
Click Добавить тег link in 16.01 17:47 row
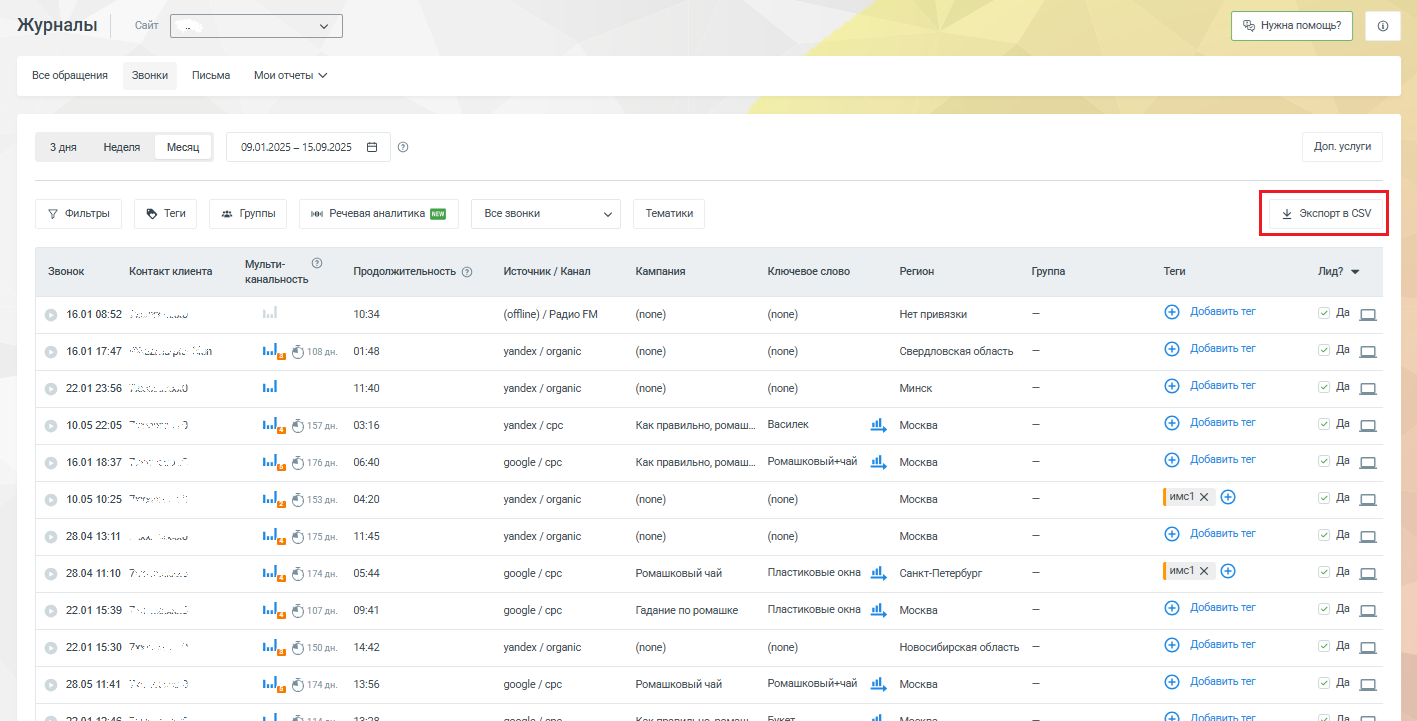tap(1223, 349)
